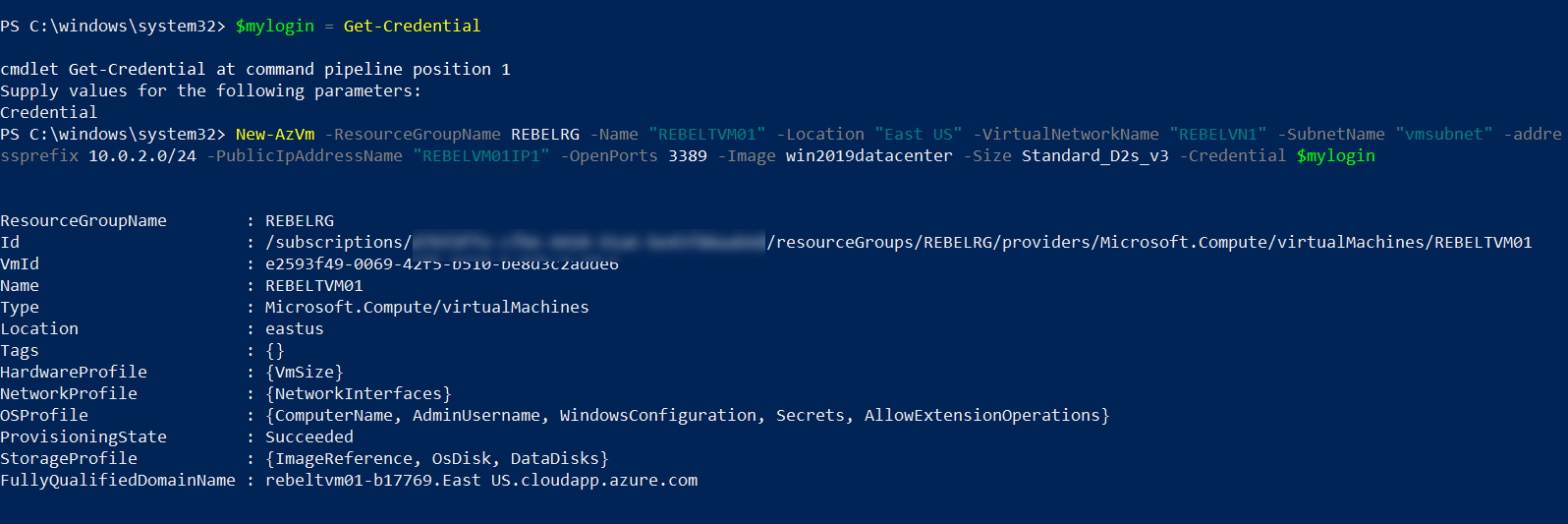Click the eastus Location value
Image resolution: width=1568 pixels, height=524 pixels.
click(294, 328)
